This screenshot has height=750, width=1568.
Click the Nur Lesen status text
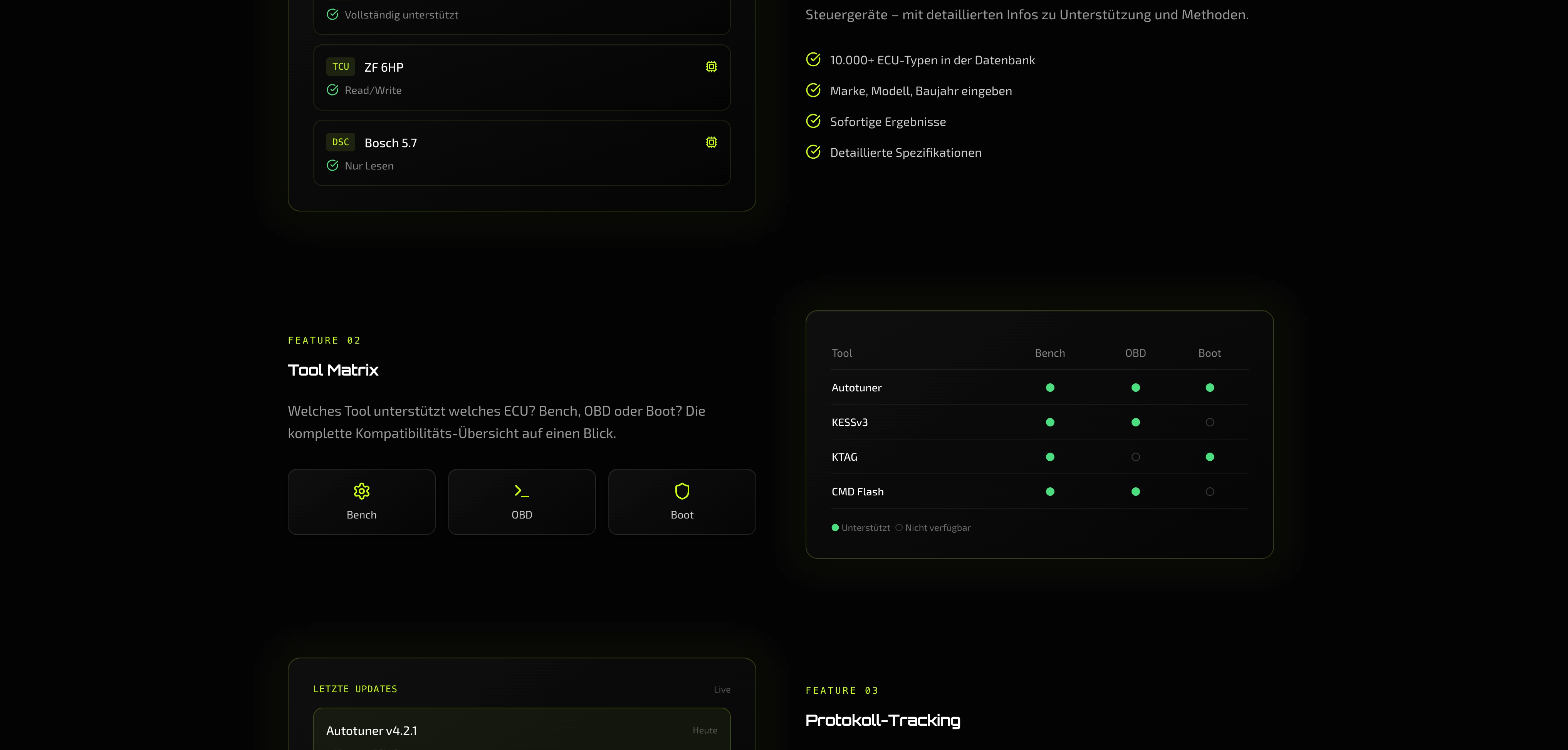coord(369,166)
